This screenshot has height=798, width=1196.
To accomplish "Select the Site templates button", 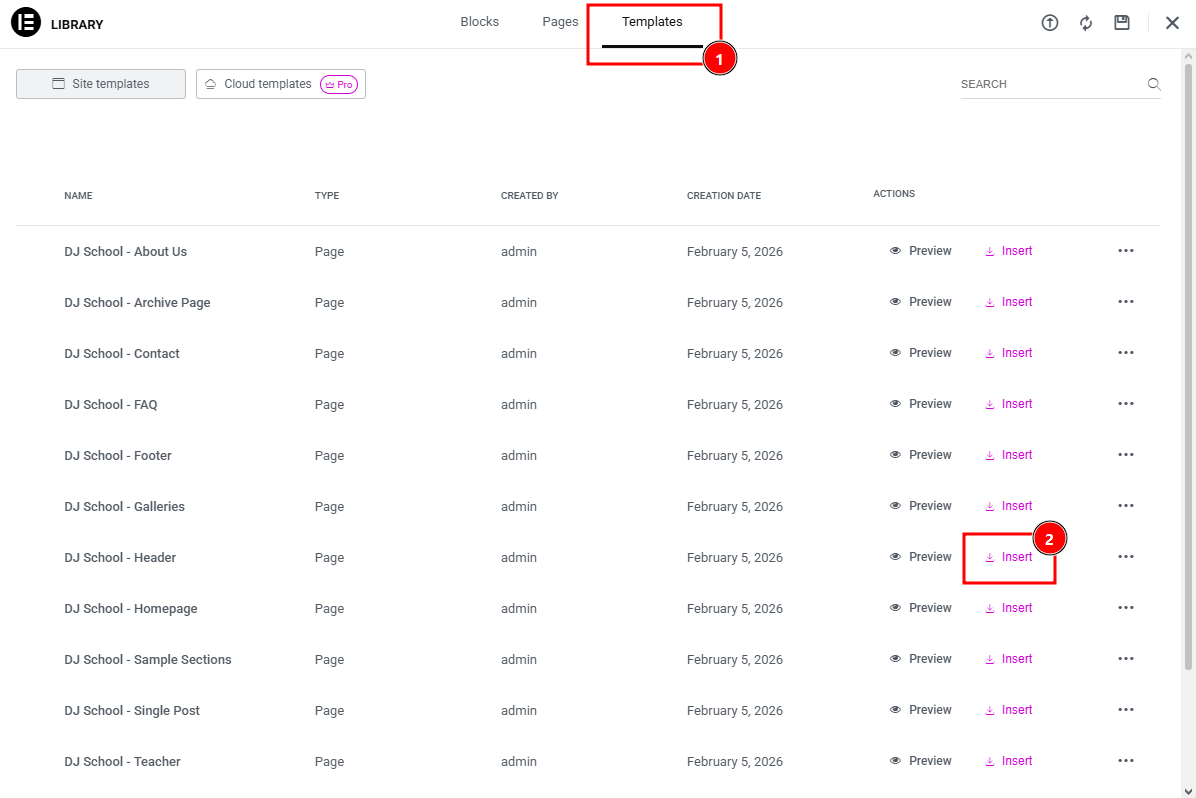I will click(x=101, y=84).
